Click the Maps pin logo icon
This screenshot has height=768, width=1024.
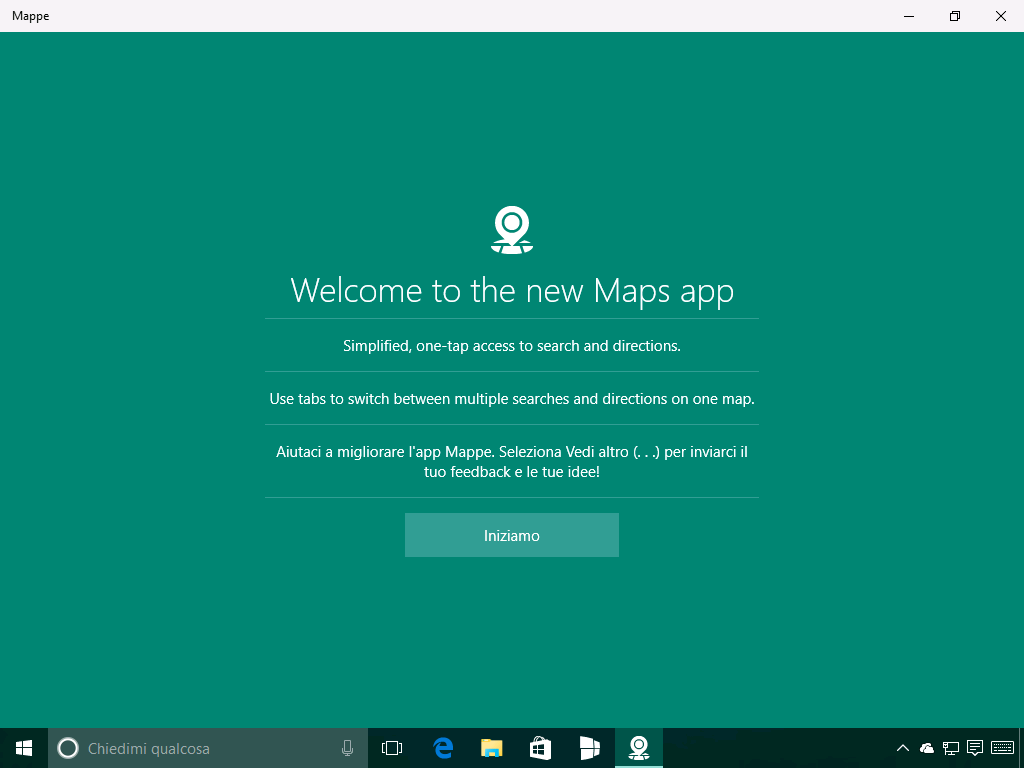[512, 230]
